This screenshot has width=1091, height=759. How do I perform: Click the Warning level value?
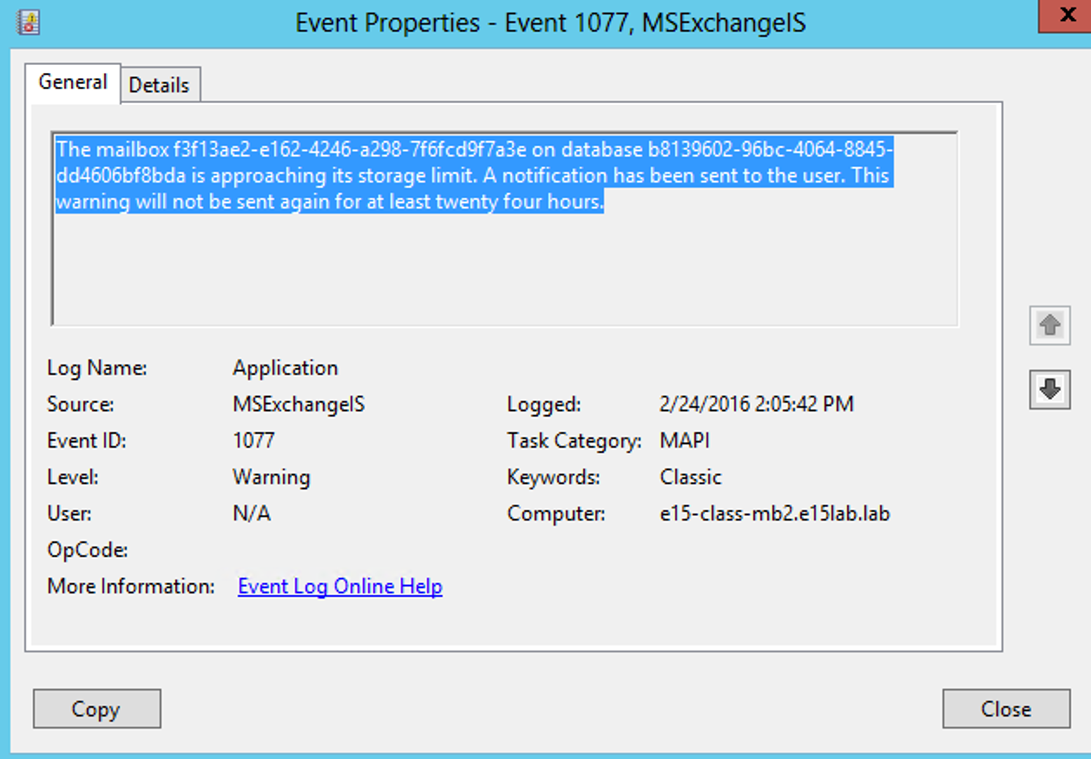[x=271, y=477]
